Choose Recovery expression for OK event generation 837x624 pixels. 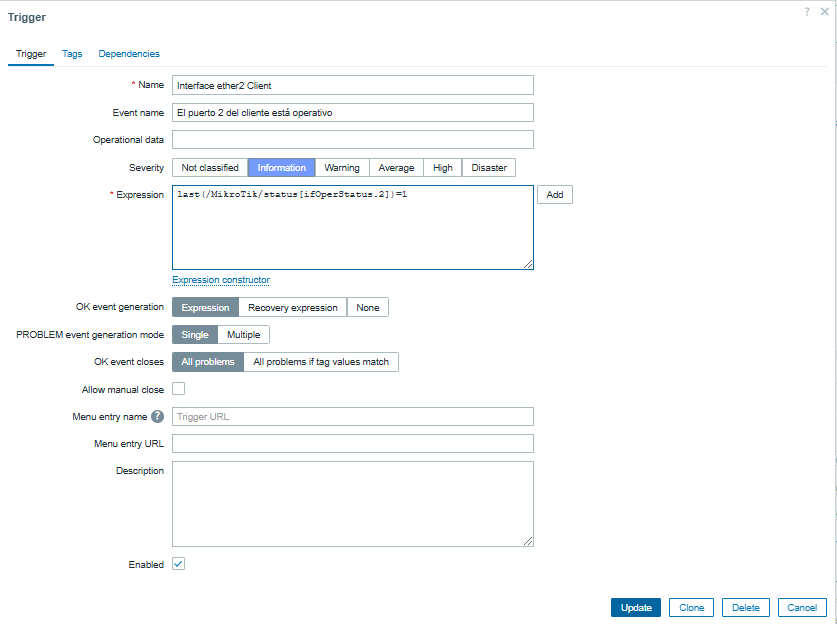293,307
